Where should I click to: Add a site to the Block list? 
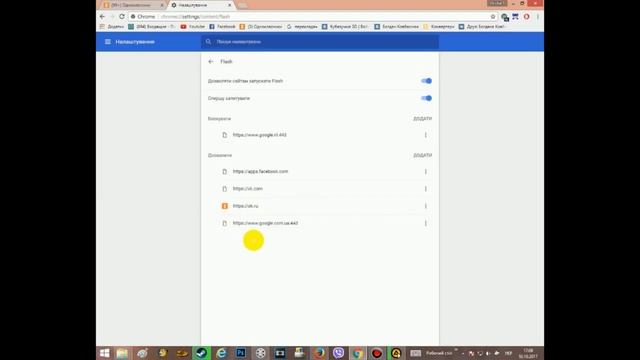point(422,119)
